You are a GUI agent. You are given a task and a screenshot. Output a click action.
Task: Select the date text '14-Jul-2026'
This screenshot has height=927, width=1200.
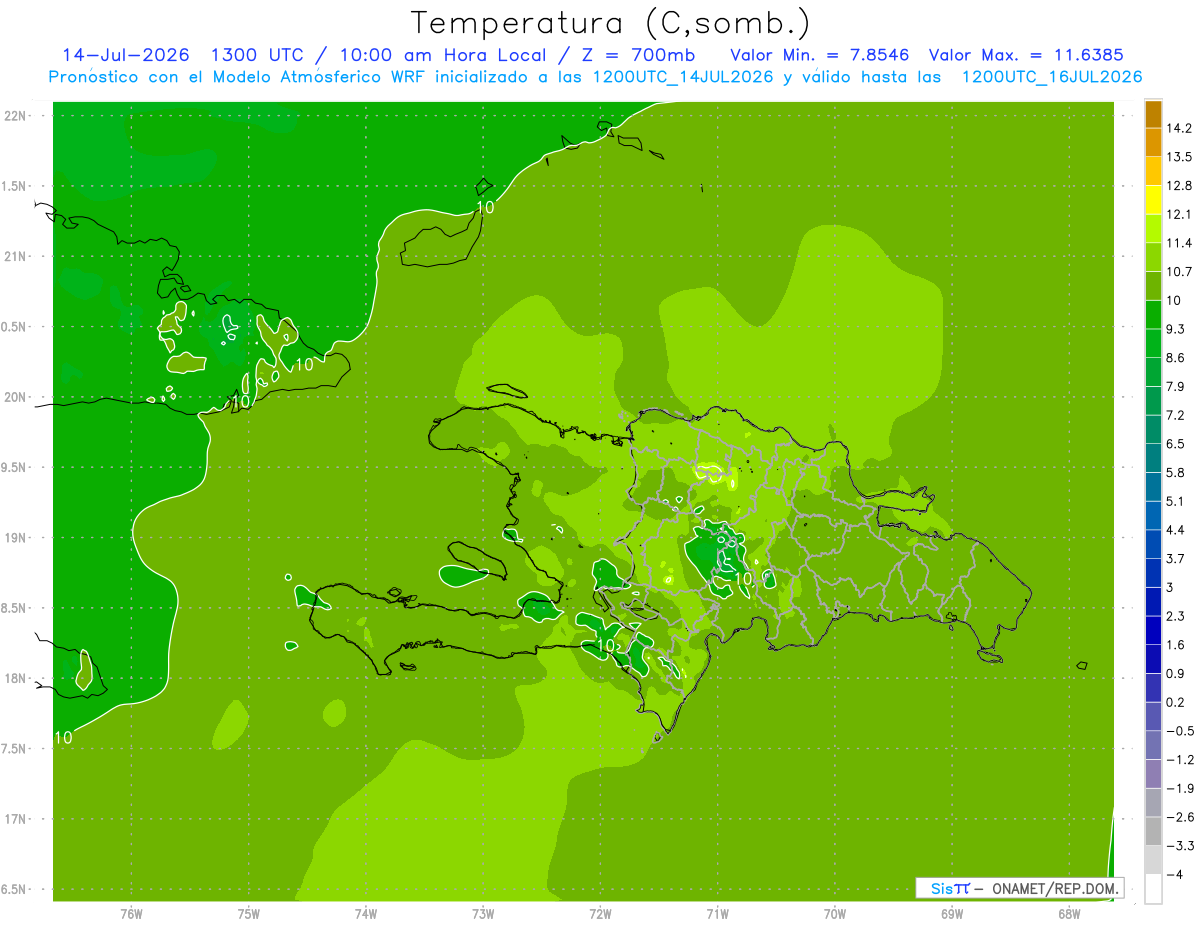click(126, 55)
